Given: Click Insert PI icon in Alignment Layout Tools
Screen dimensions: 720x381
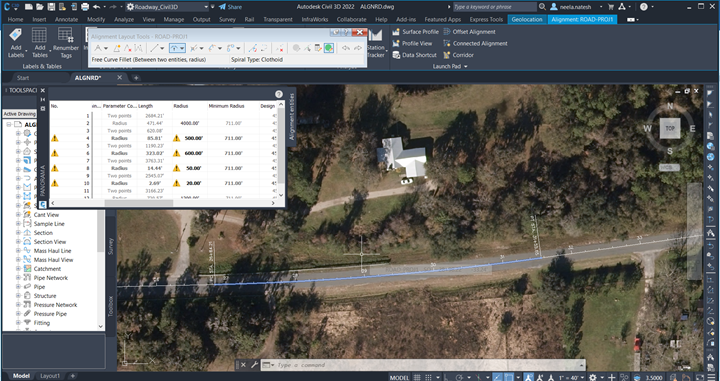Looking at the screenshot, I should pos(117,48).
